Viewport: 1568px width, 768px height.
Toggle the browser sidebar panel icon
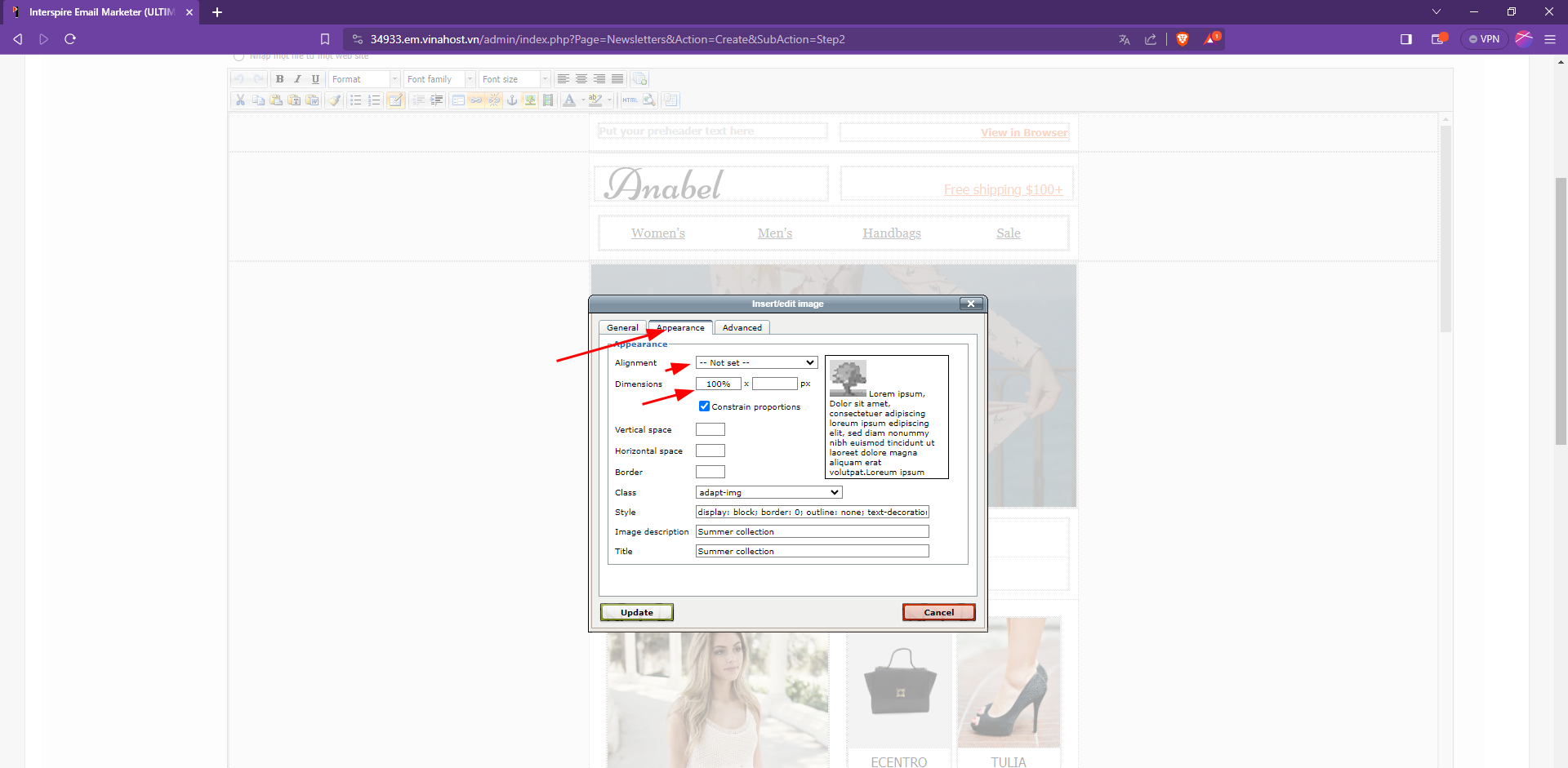[1406, 39]
